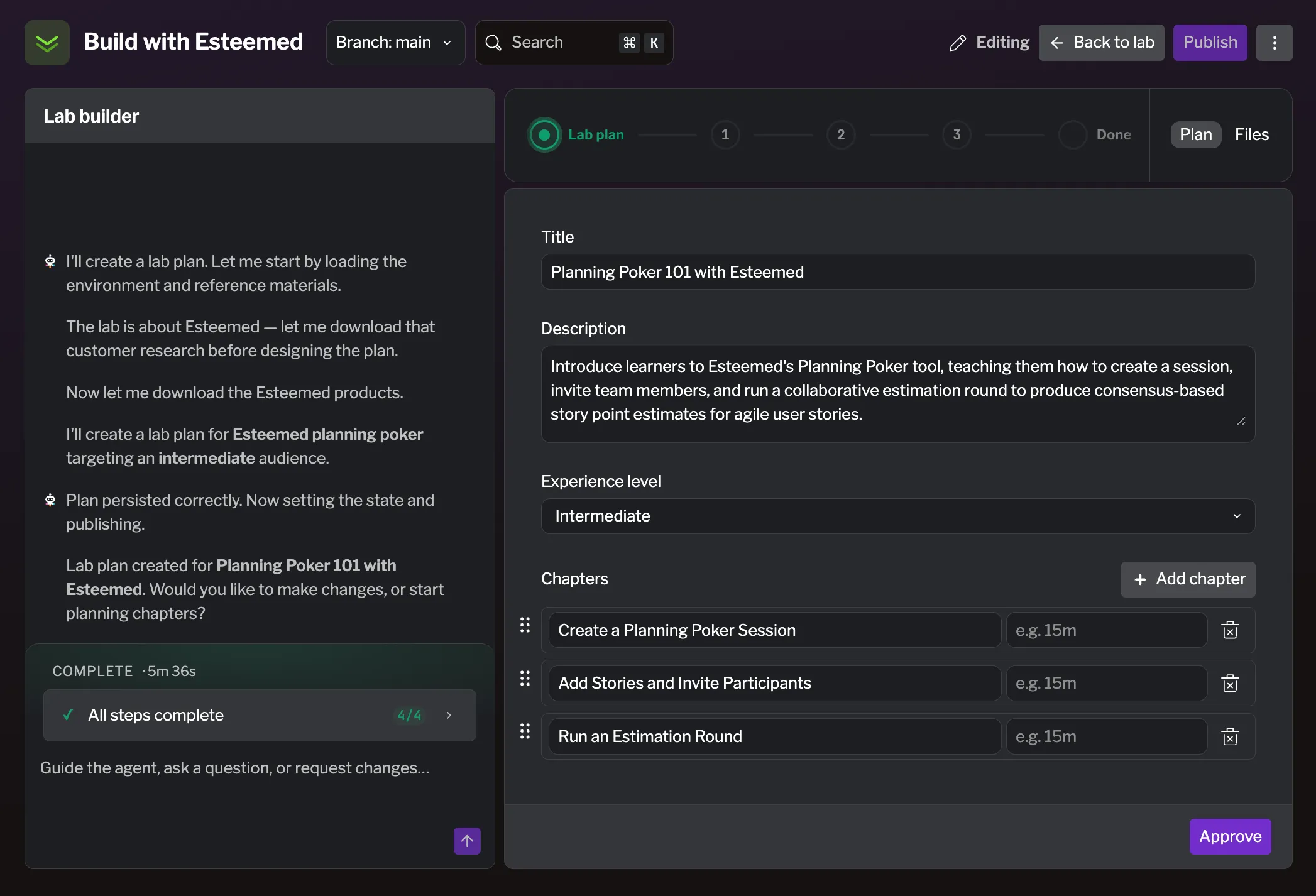Click the Add chapter button
Image resolution: width=1316 pixels, height=896 pixels.
pyautogui.click(x=1188, y=579)
